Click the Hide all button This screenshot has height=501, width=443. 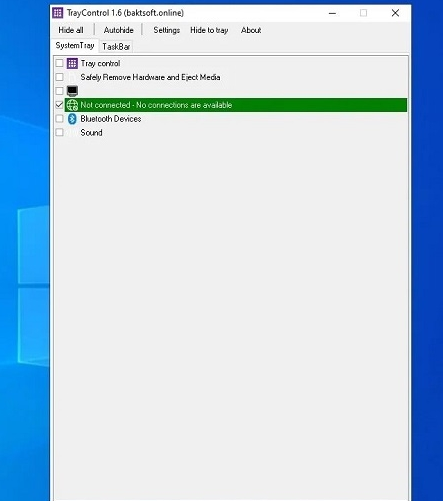[71, 30]
